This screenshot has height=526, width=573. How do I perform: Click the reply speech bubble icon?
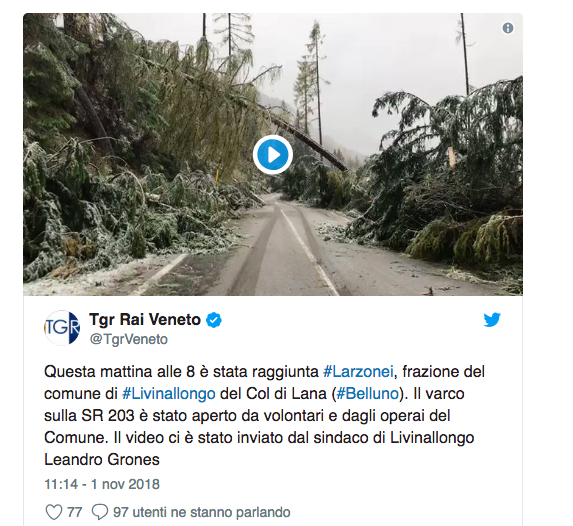pyautogui.click(x=100, y=512)
